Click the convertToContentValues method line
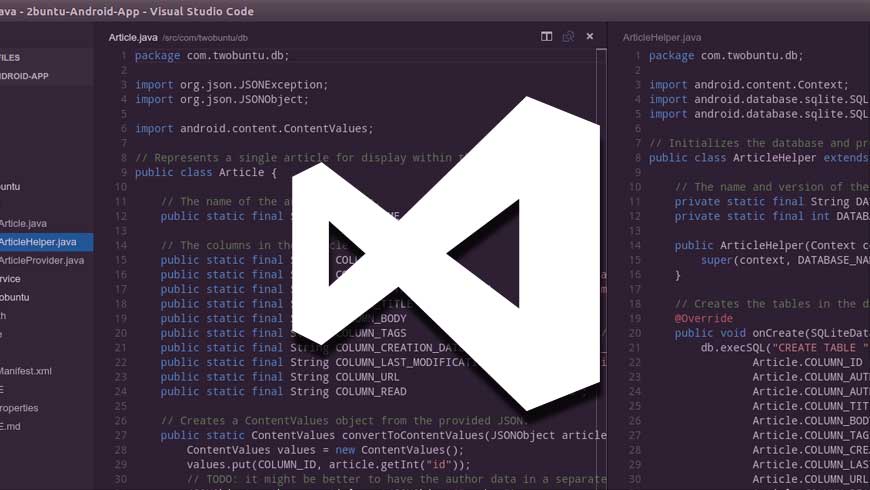 [x=383, y=436]
